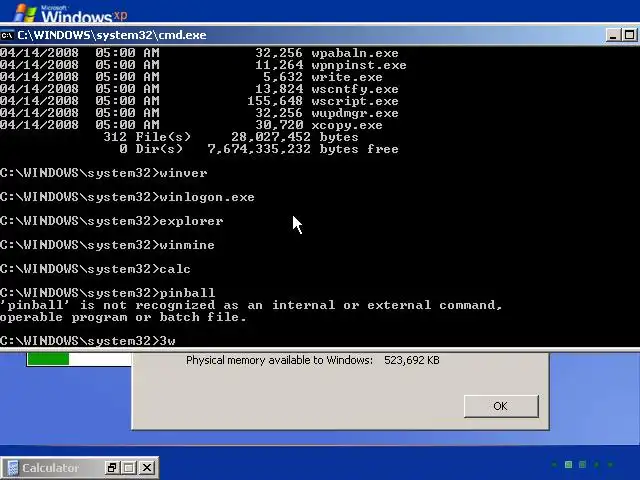The width and height of the screenshot is (640, 480).
Task: Click the '7,674,335,232 bytes free' text
Action: click(303, 149)
